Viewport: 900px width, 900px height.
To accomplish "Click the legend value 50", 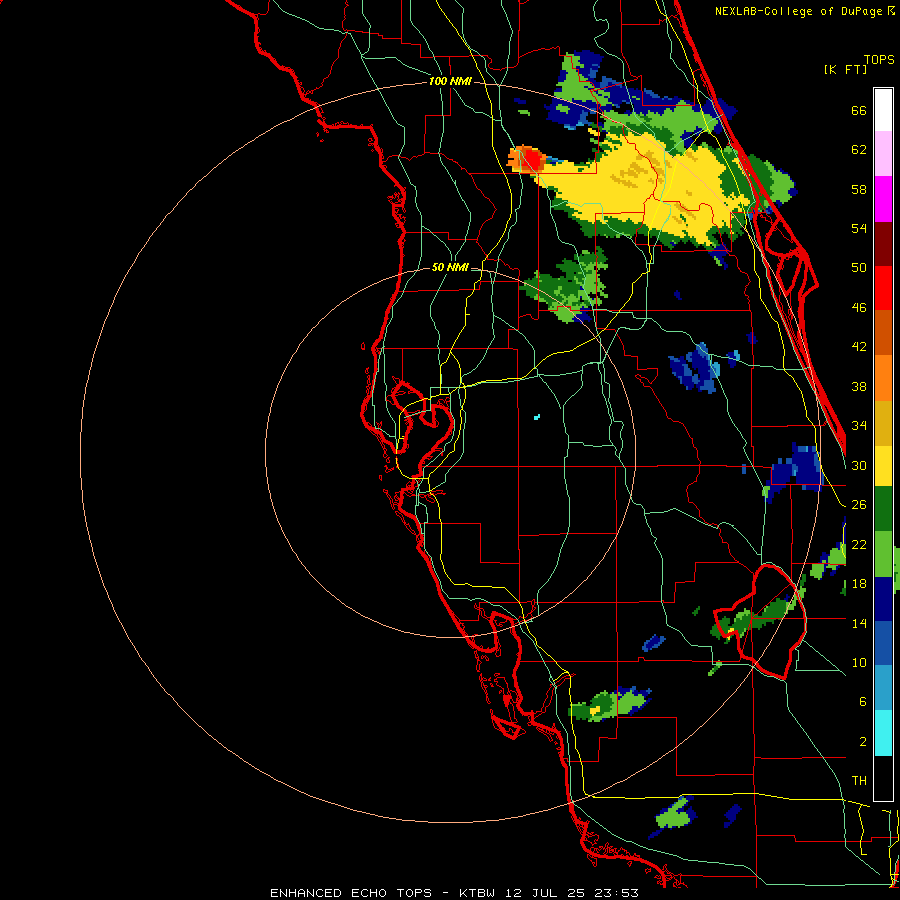I will 859,267.
